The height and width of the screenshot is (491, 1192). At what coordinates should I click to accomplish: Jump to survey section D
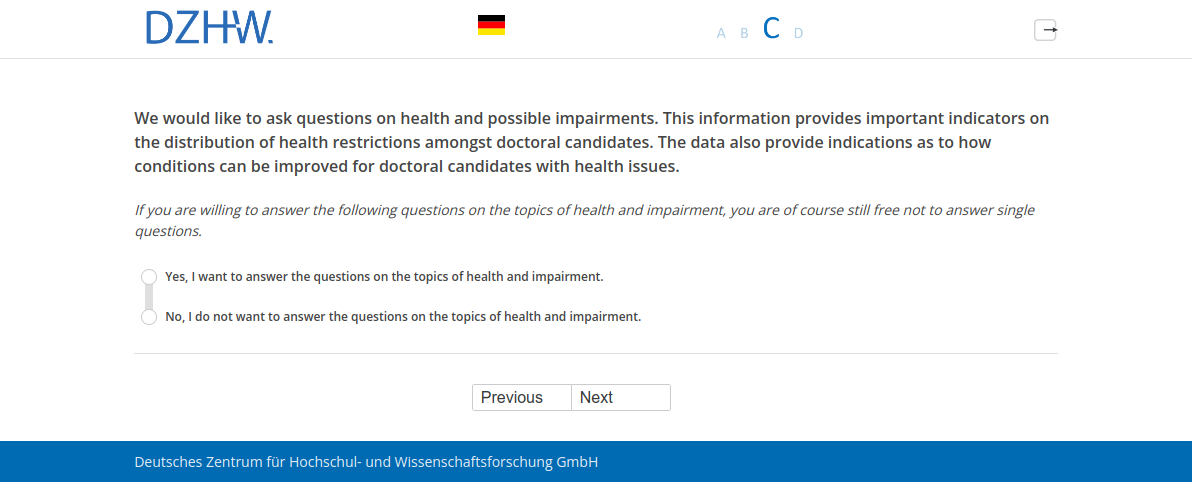pos(798,33)
